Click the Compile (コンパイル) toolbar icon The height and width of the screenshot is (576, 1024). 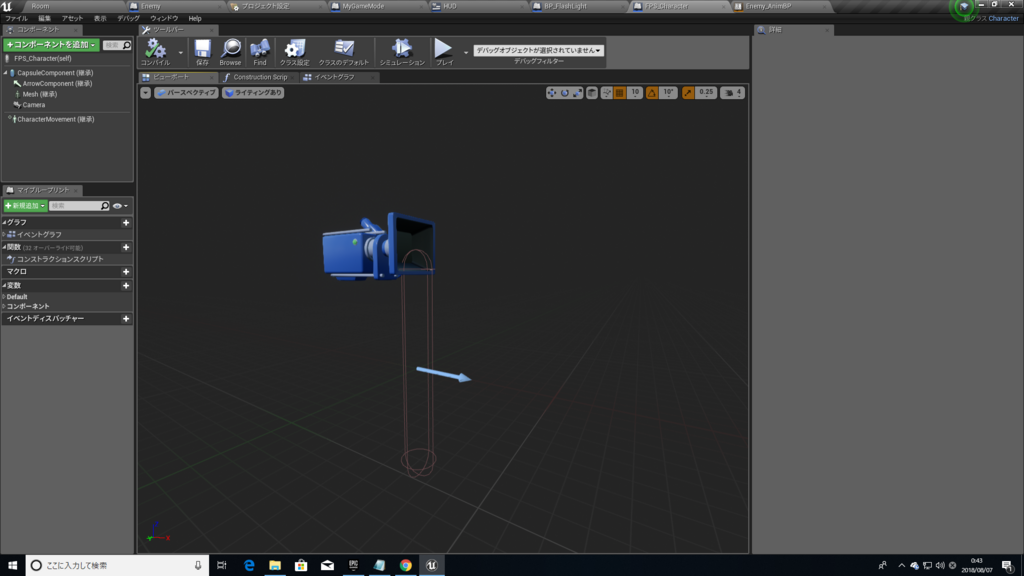point(155,52)
